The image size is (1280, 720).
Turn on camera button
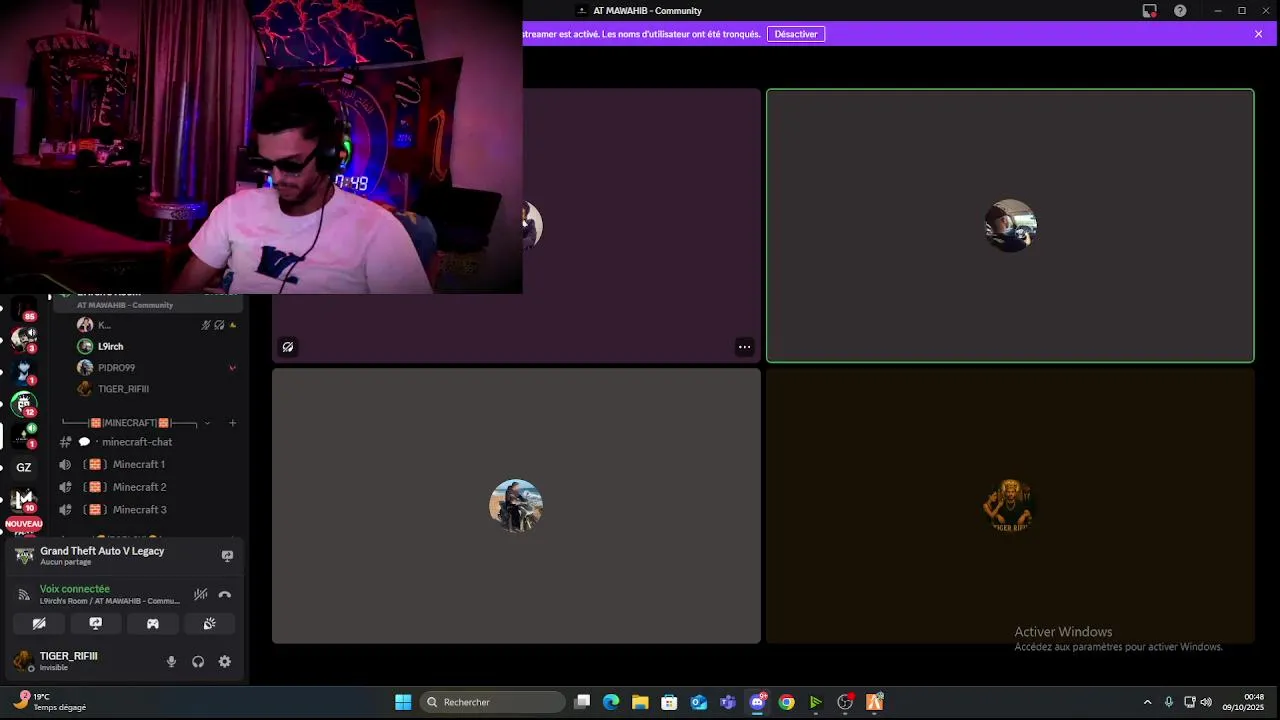tap(39, 623)
